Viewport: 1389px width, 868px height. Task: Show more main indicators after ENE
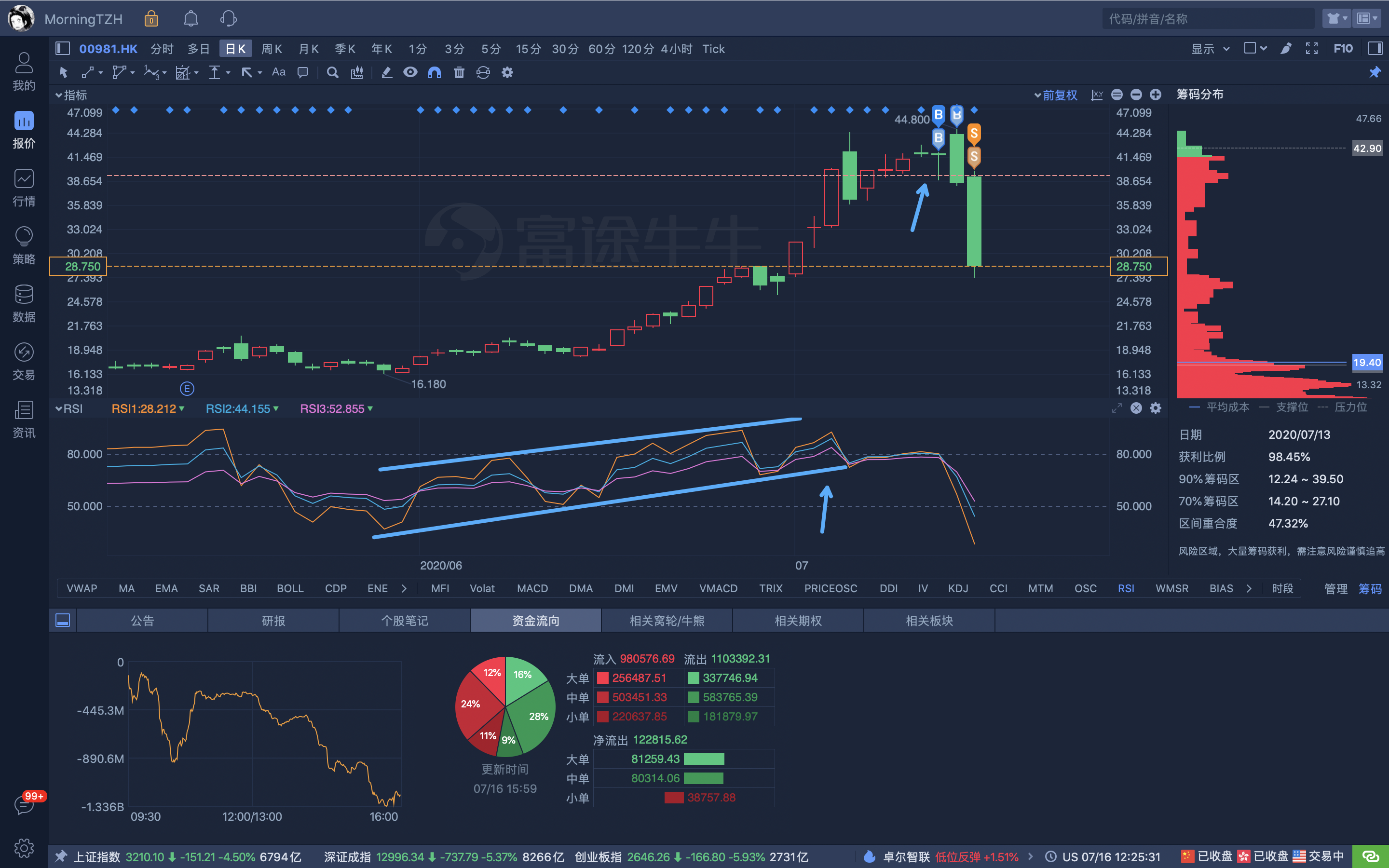pyautogui.click(x=404, y=588)
